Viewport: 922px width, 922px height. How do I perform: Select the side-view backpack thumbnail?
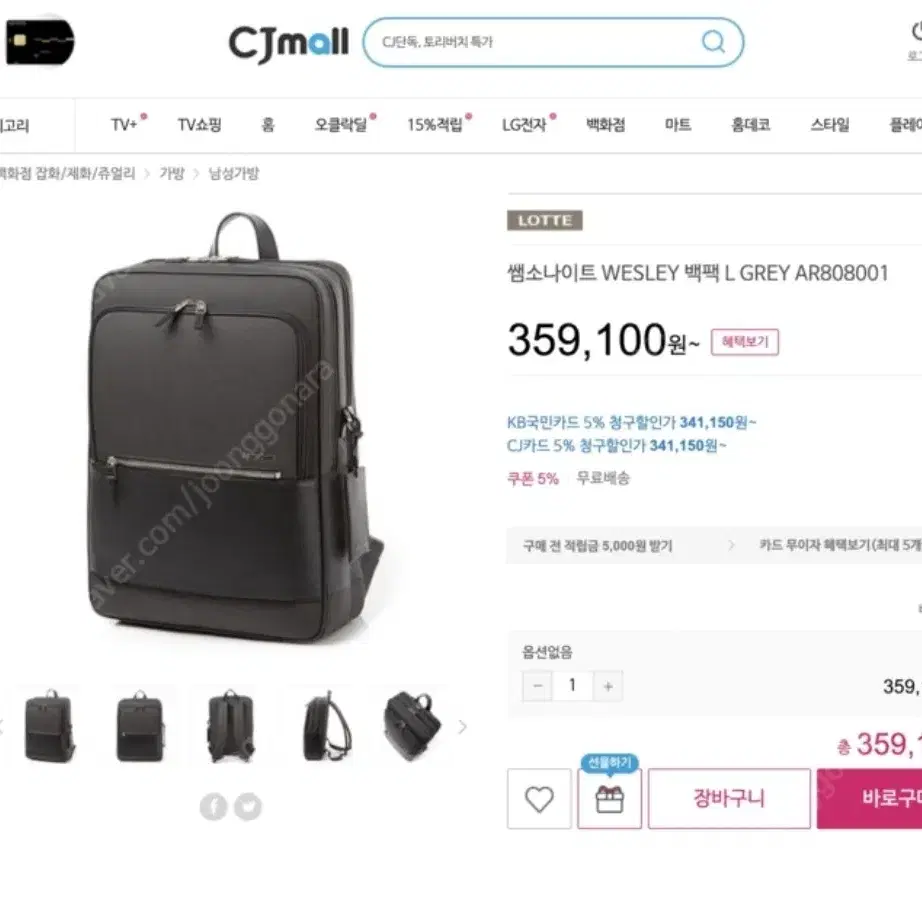(x=326, y=727)
